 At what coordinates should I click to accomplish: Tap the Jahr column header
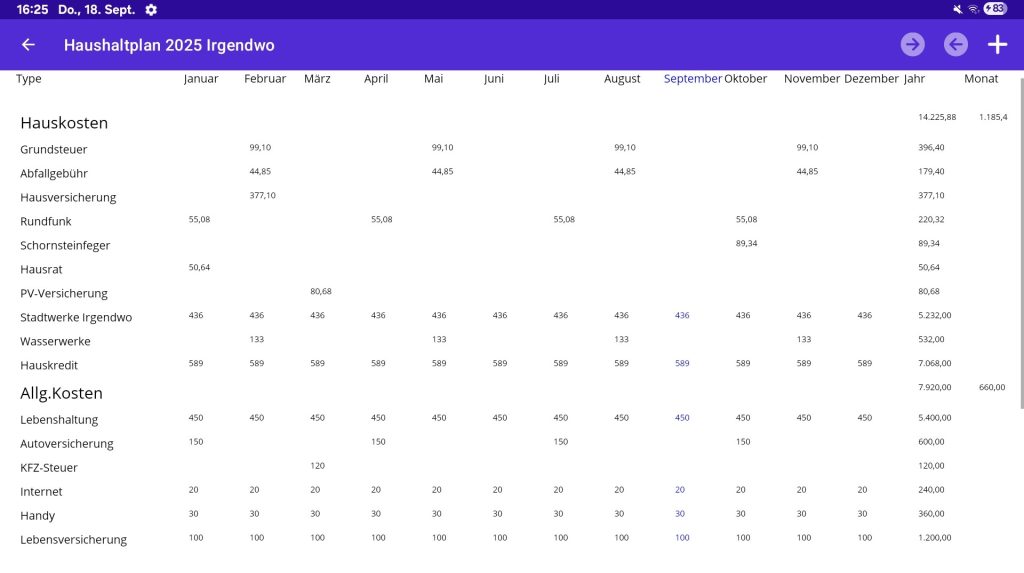914,79
